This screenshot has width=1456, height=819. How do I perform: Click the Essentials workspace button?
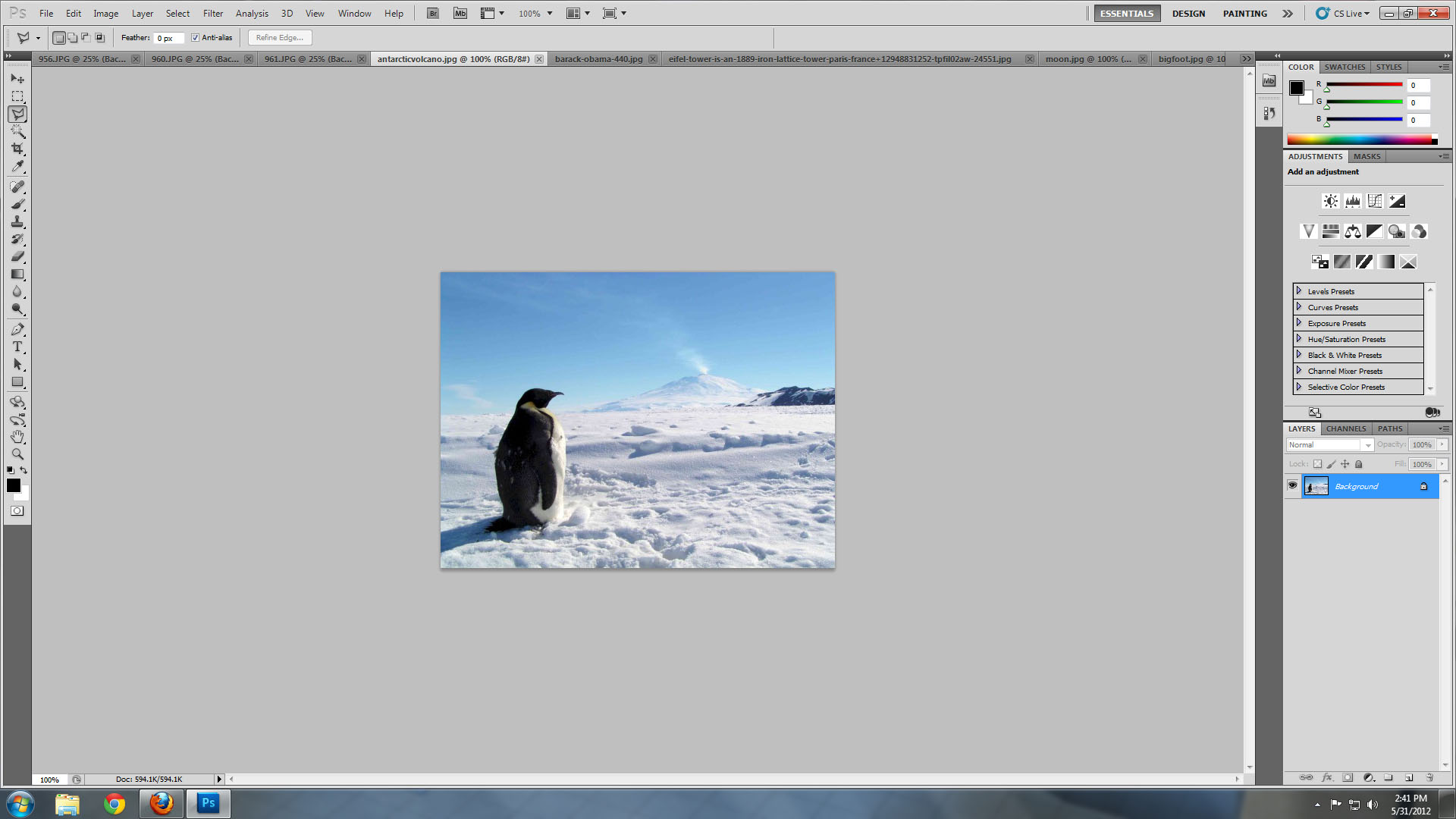[1127, 14]
